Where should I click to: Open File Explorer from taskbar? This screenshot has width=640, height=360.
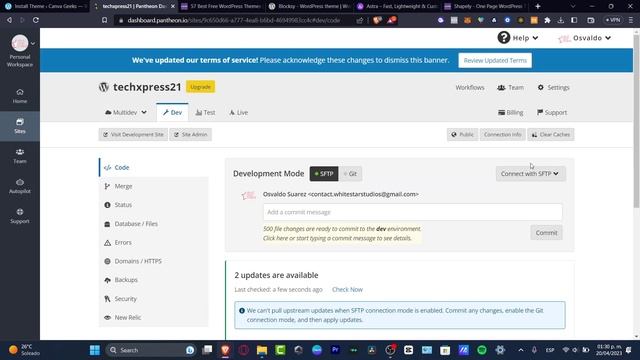pos(262,350)
